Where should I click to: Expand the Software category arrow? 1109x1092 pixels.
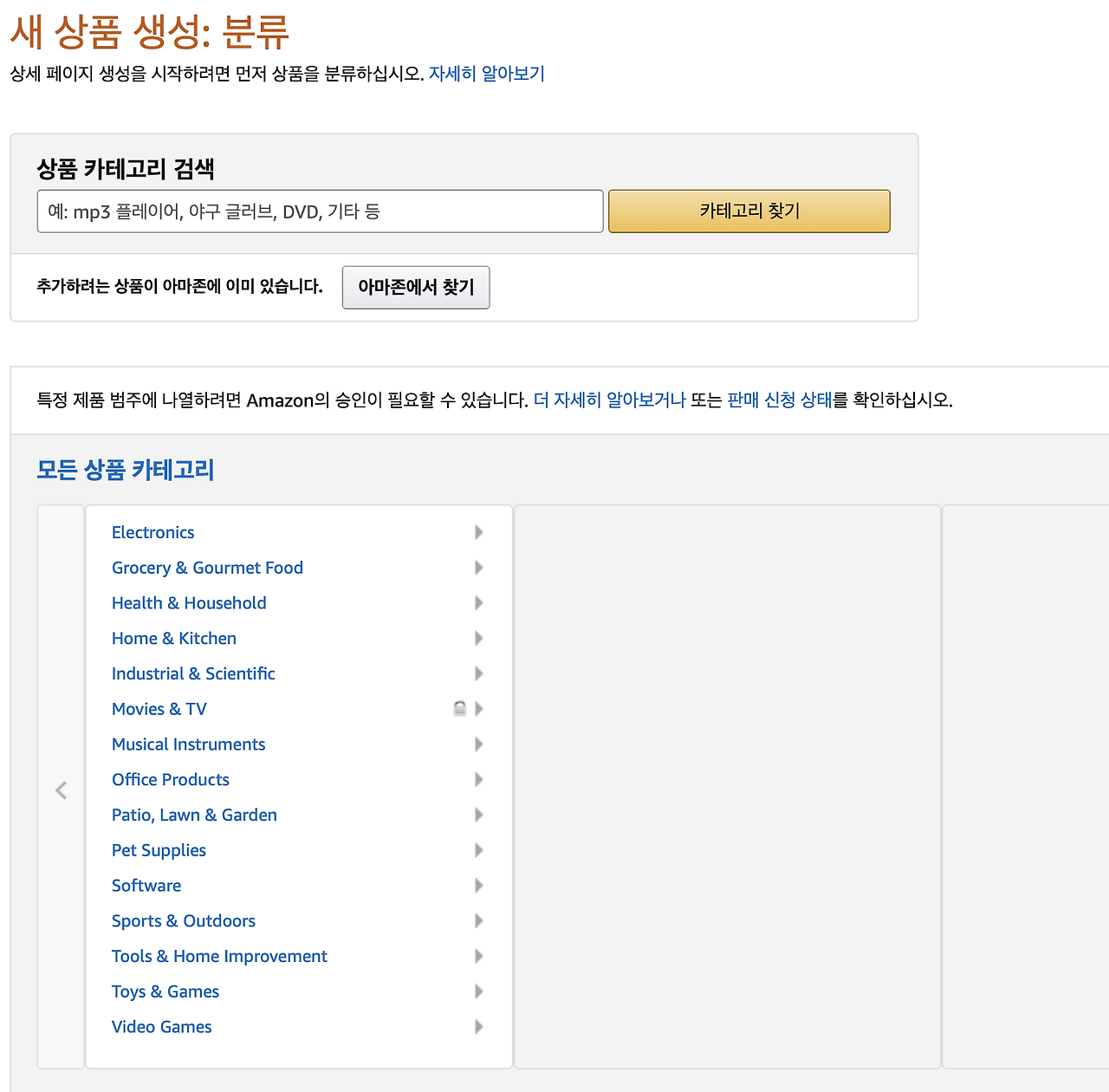[479, 886]
